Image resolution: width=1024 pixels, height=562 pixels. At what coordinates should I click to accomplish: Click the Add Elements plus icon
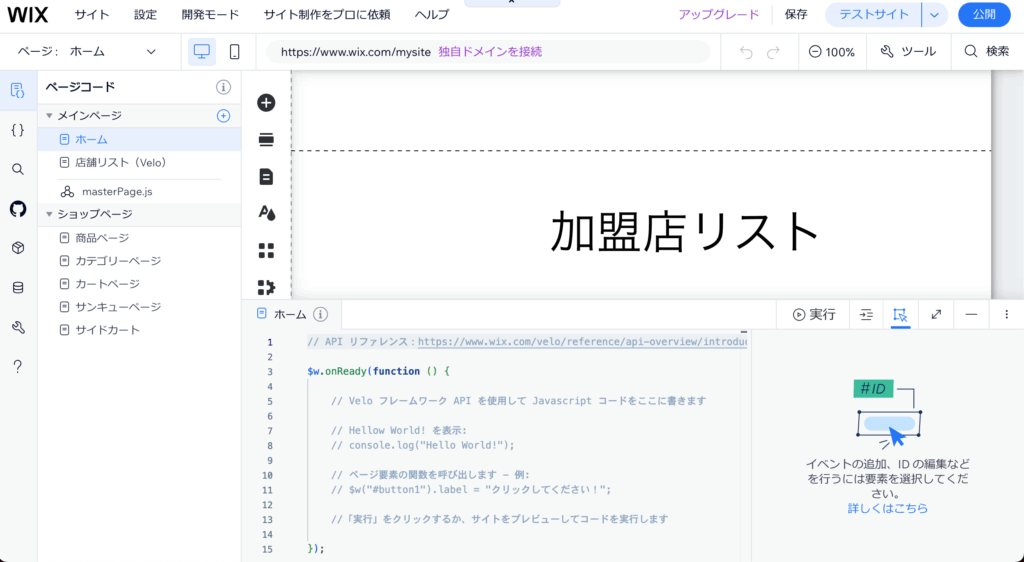click(x=266, y=102)
